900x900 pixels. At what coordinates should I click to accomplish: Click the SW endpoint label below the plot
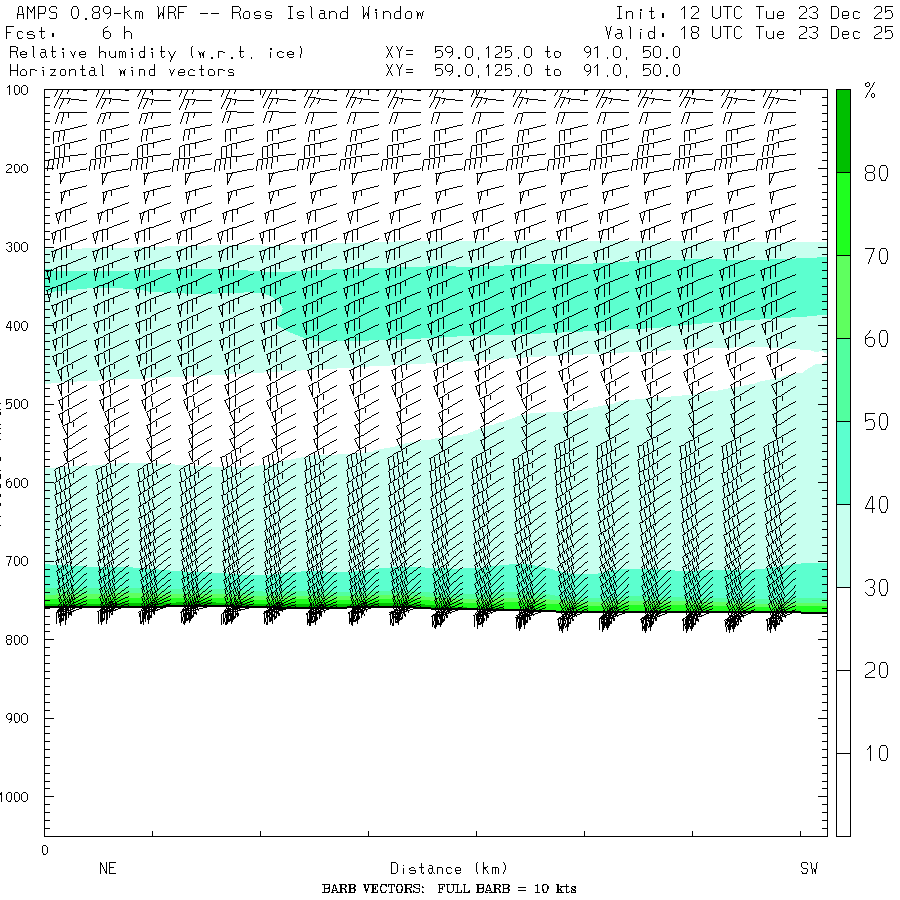(x=808, y=869)
